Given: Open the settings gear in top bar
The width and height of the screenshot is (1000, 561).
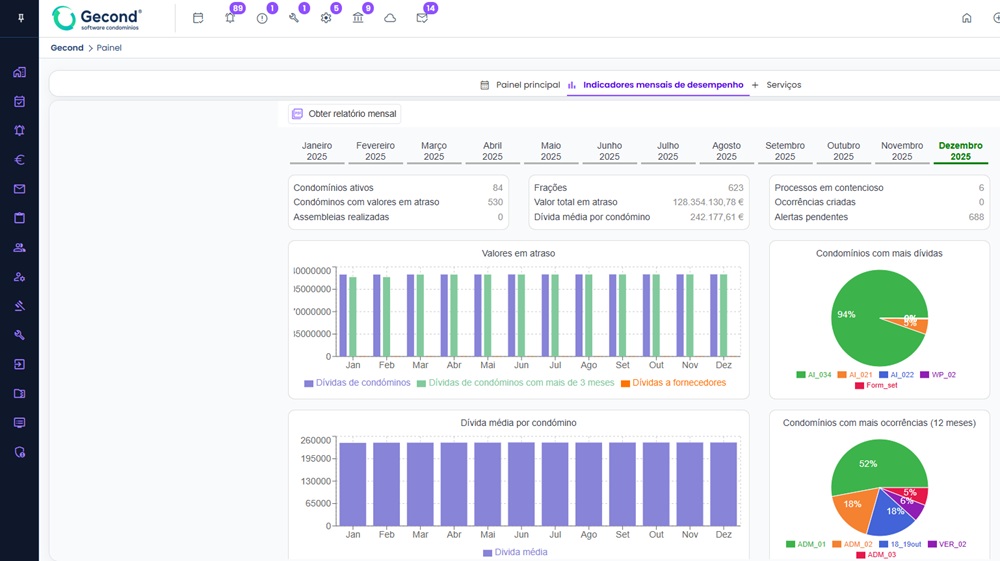Looking at the screenshot, I should click(326, 18).
